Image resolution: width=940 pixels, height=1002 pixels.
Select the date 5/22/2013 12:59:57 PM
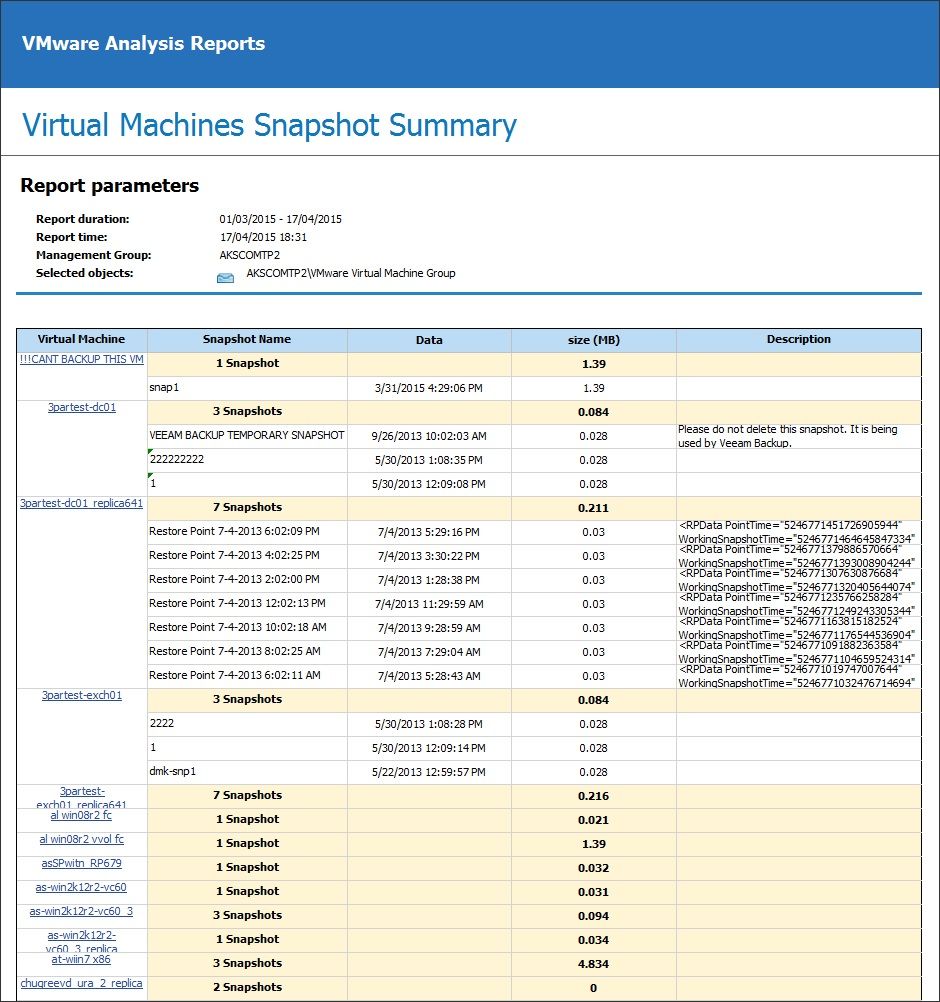click(429, 772)
